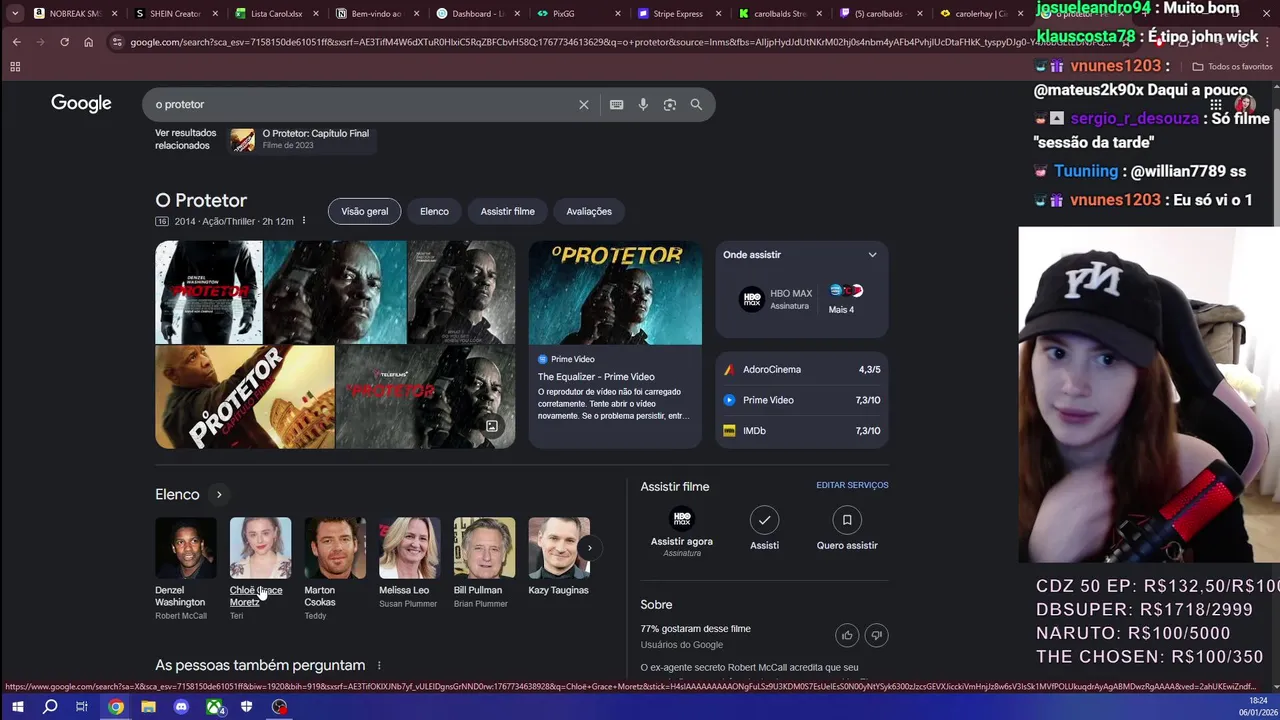Open the site info icon in the address bar

(x=117, y=42)
